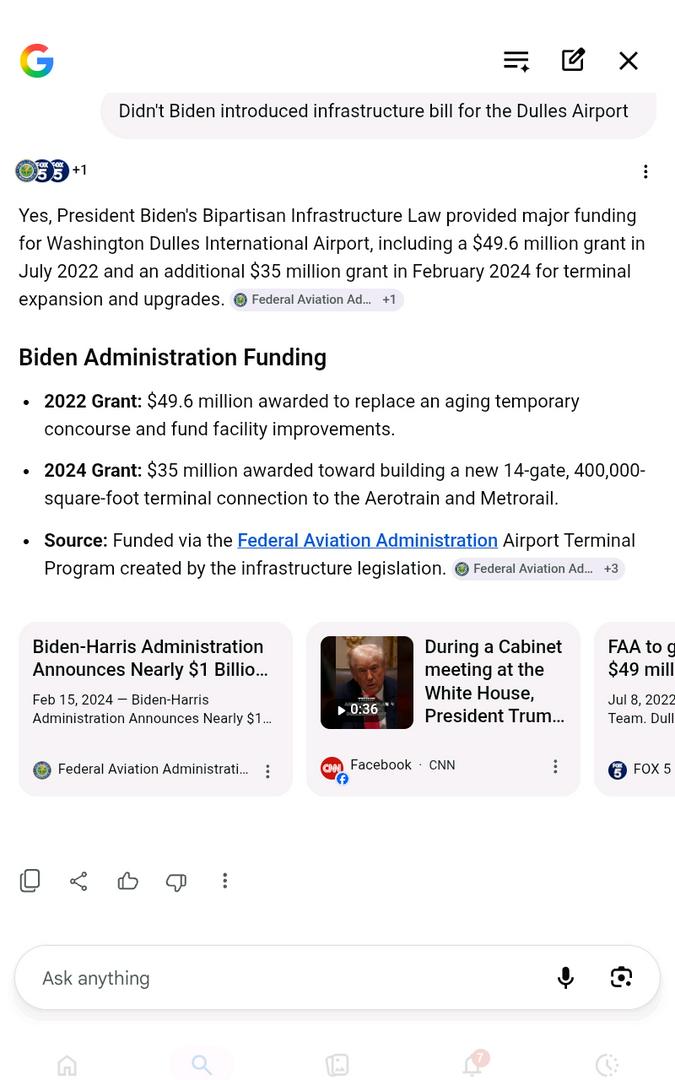This screenshot has height=1080, width=675.
Task: Share this answer
Action: [x=79, y=881]
